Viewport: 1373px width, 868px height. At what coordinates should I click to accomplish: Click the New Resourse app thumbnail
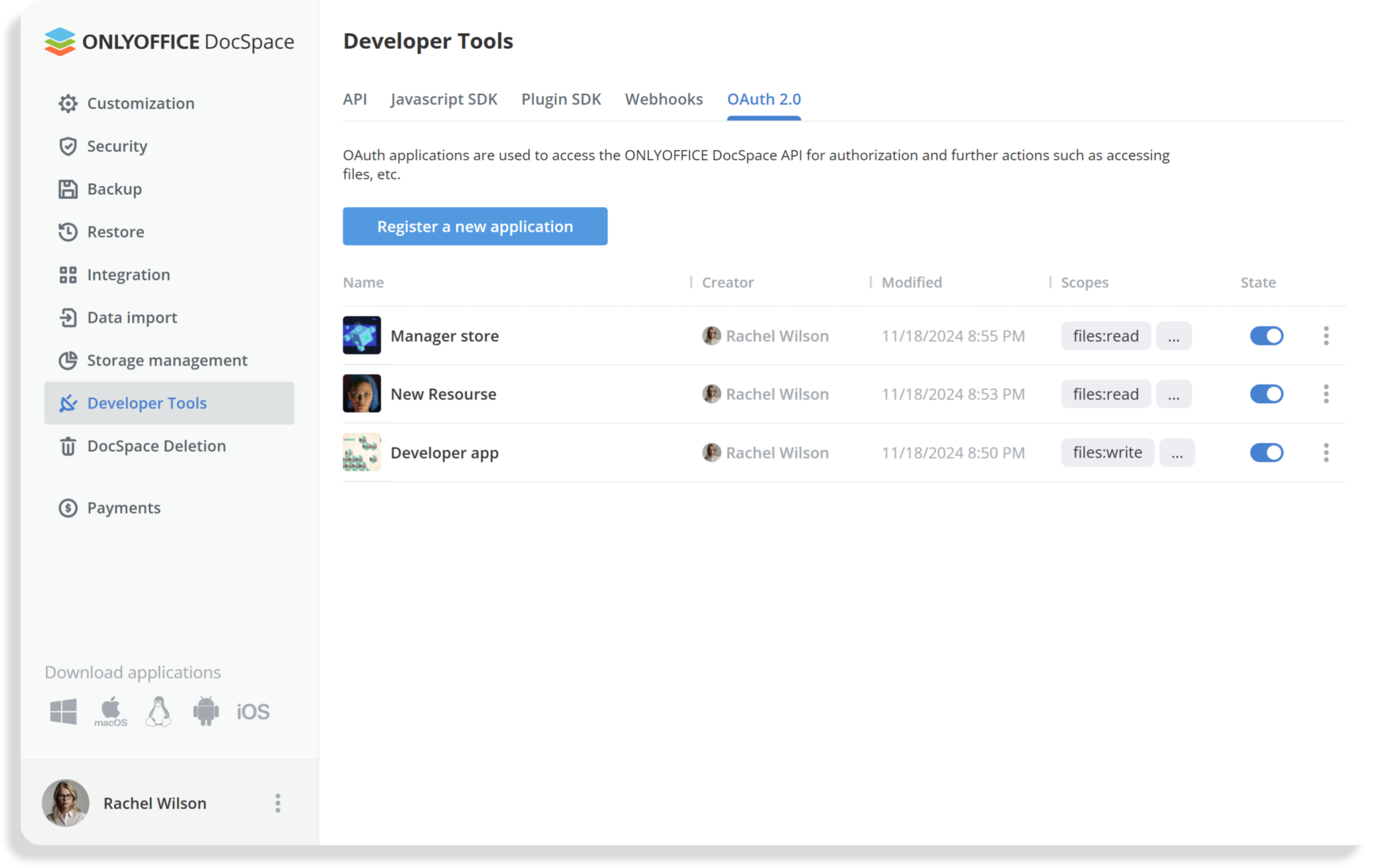362,393
